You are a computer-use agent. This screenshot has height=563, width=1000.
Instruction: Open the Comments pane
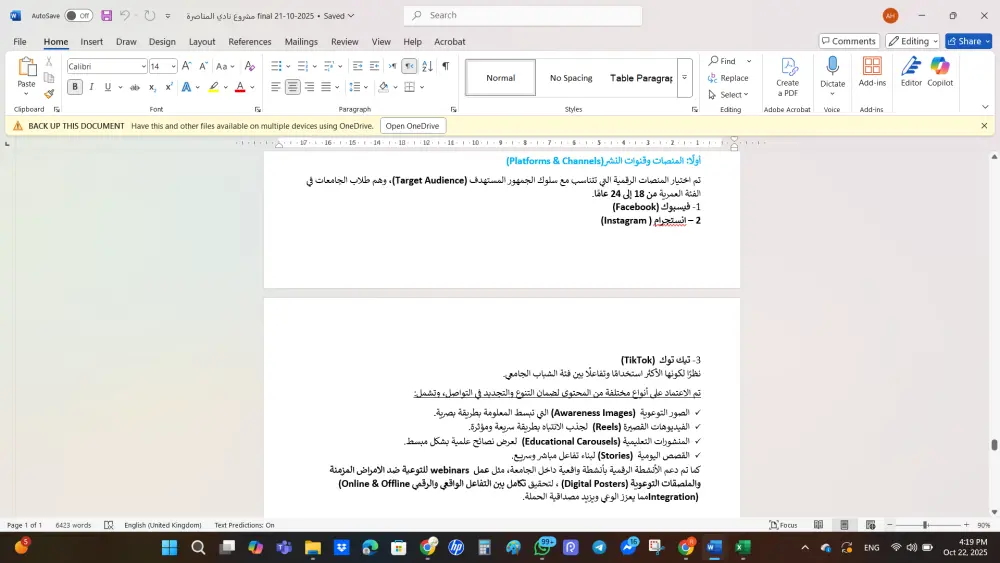[x=849, y=41]
